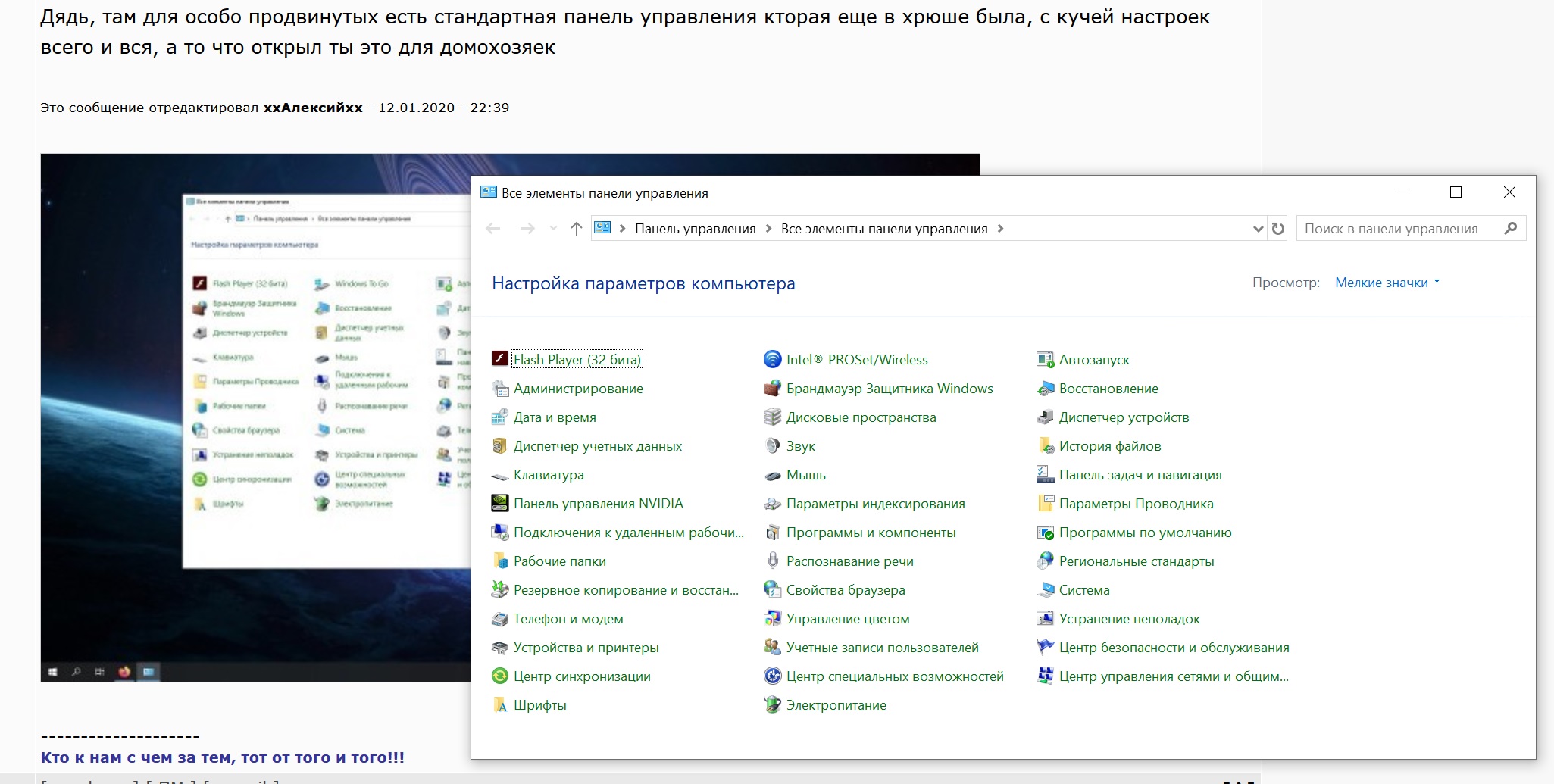Click the Intel PROSet/Wireless icon
This screenshot has width=1554, height=784.
(772, 359)
